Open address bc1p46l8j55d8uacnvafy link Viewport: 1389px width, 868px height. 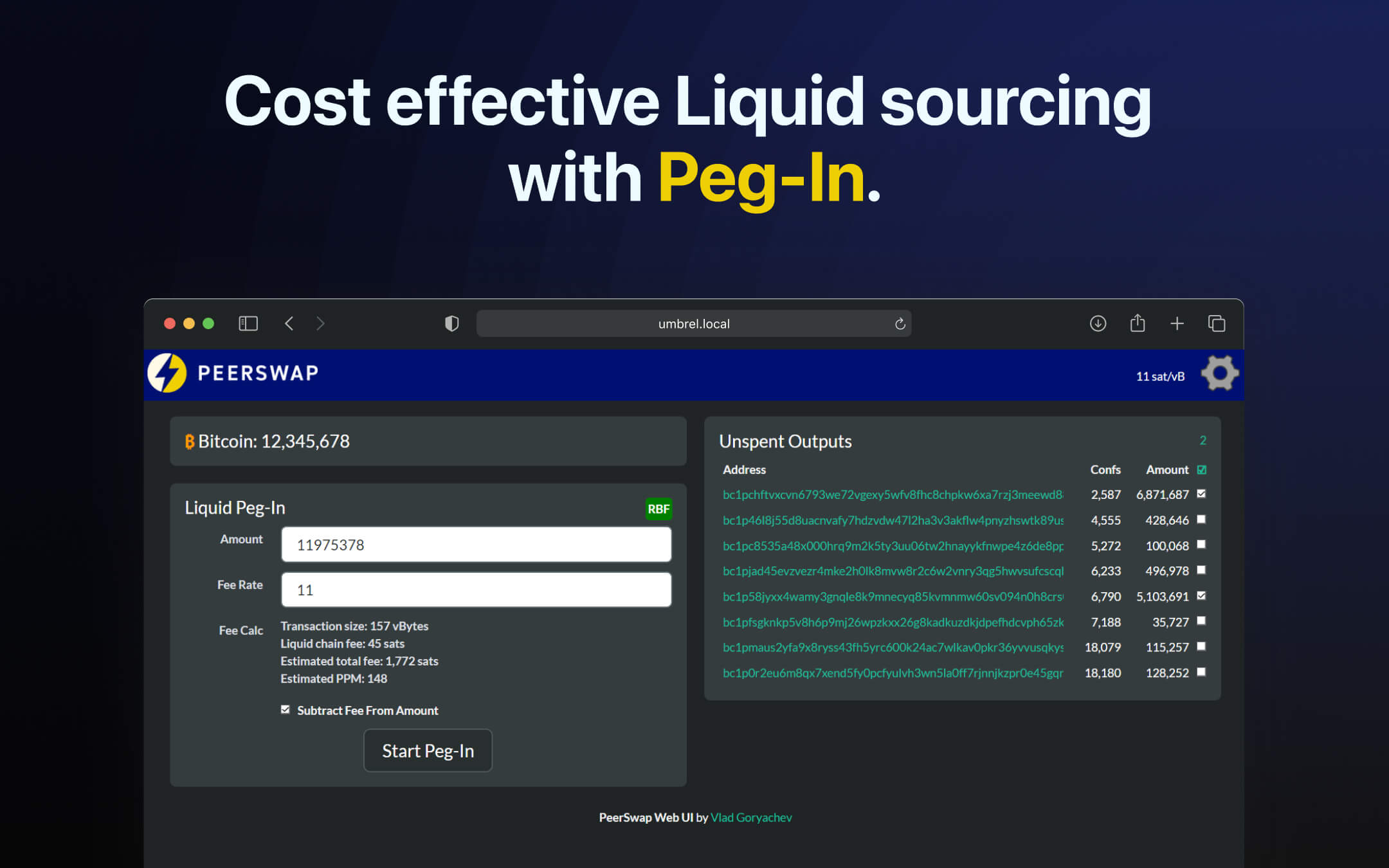893,520
